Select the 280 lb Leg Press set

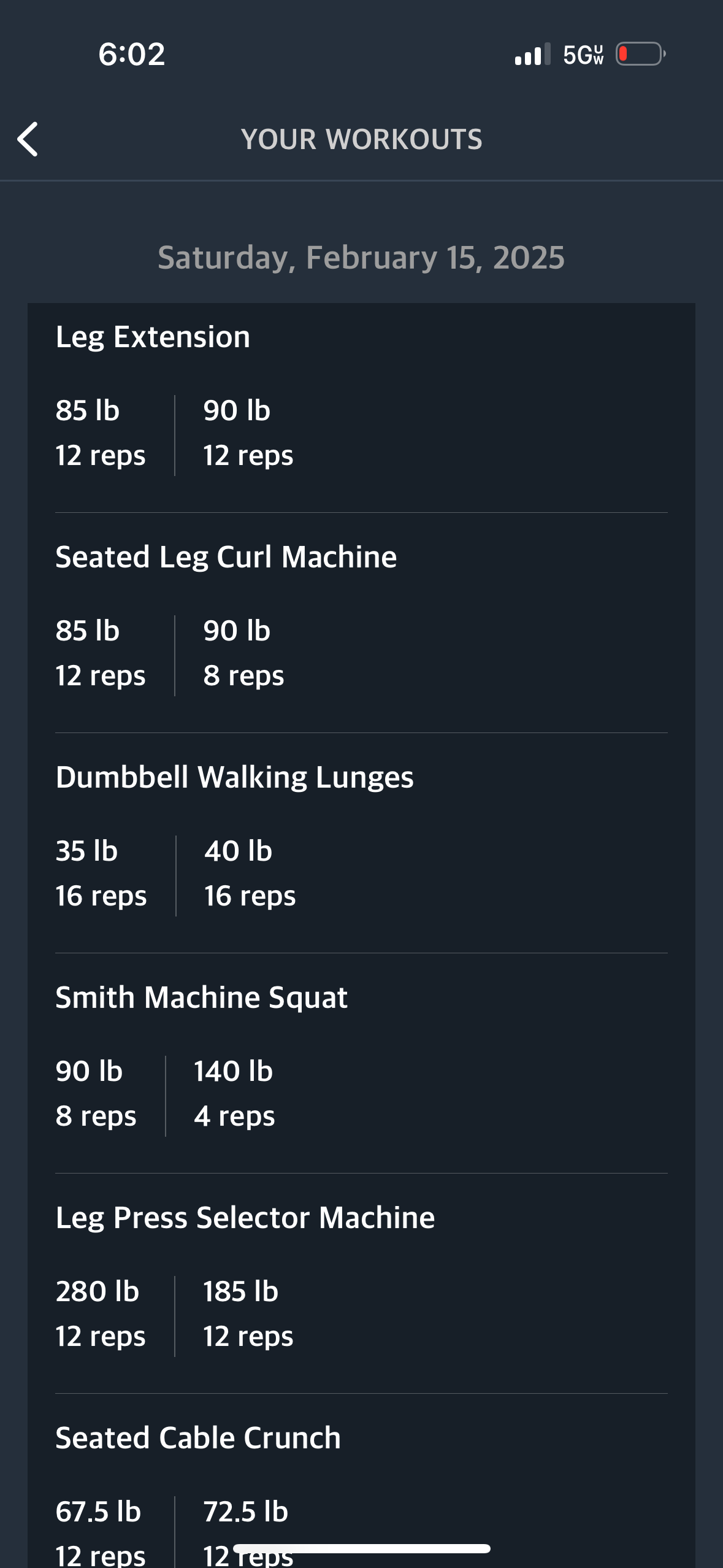coord(101,1314)
